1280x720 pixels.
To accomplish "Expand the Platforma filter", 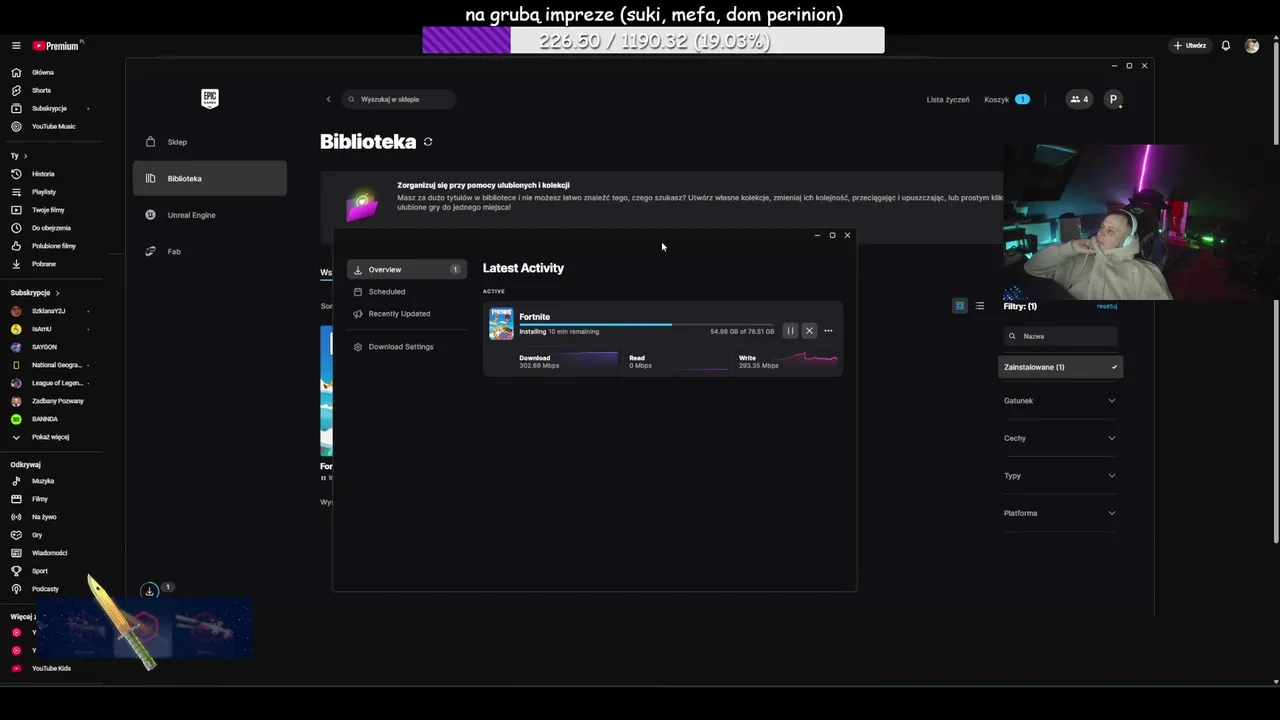I will point(1060,513).
